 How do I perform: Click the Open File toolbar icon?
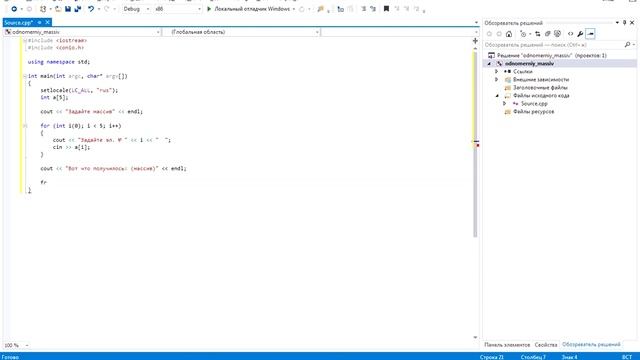coord(58,9)
